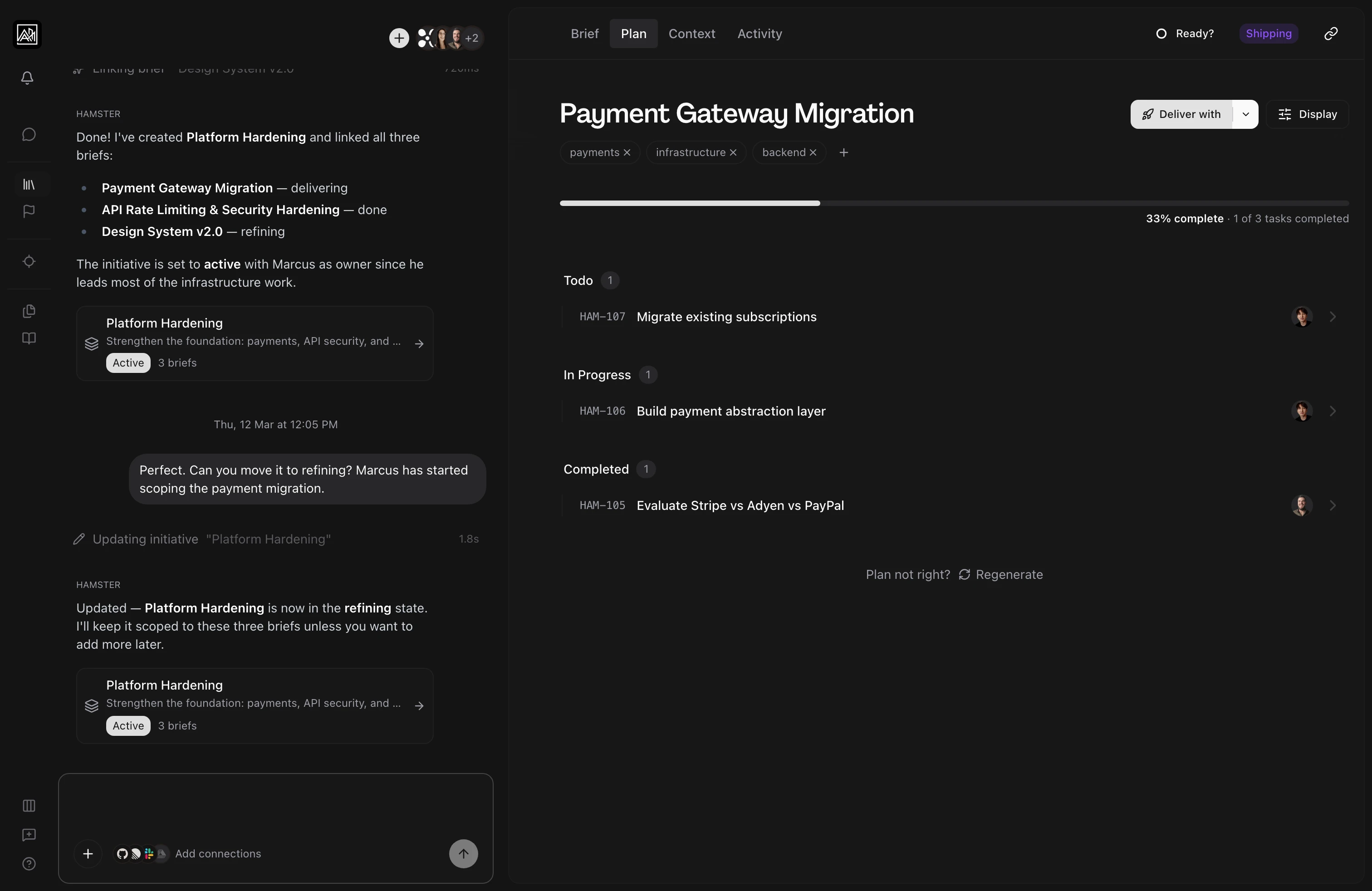1372x891 pixels.
Task: Remove the payments tag
Action: (627, 153)
